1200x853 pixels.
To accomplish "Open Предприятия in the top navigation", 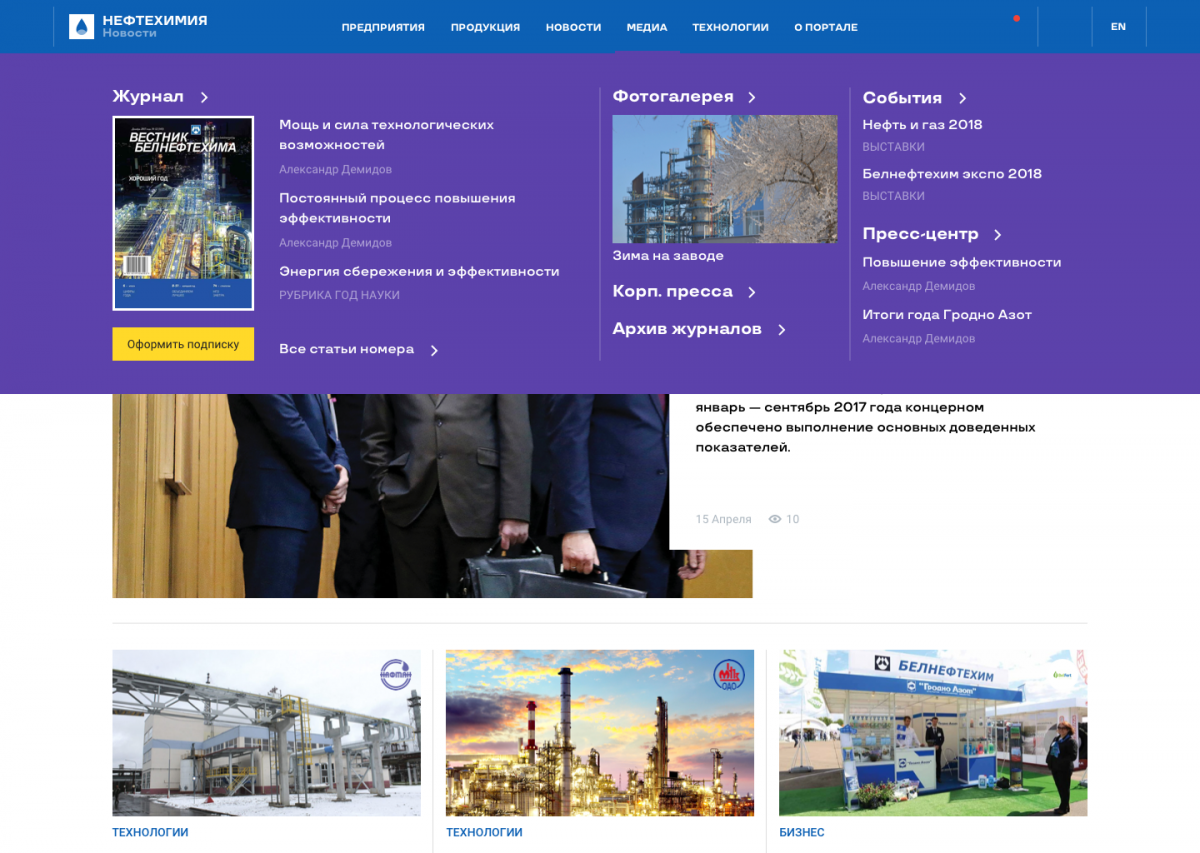I will [x=383, y=27].
